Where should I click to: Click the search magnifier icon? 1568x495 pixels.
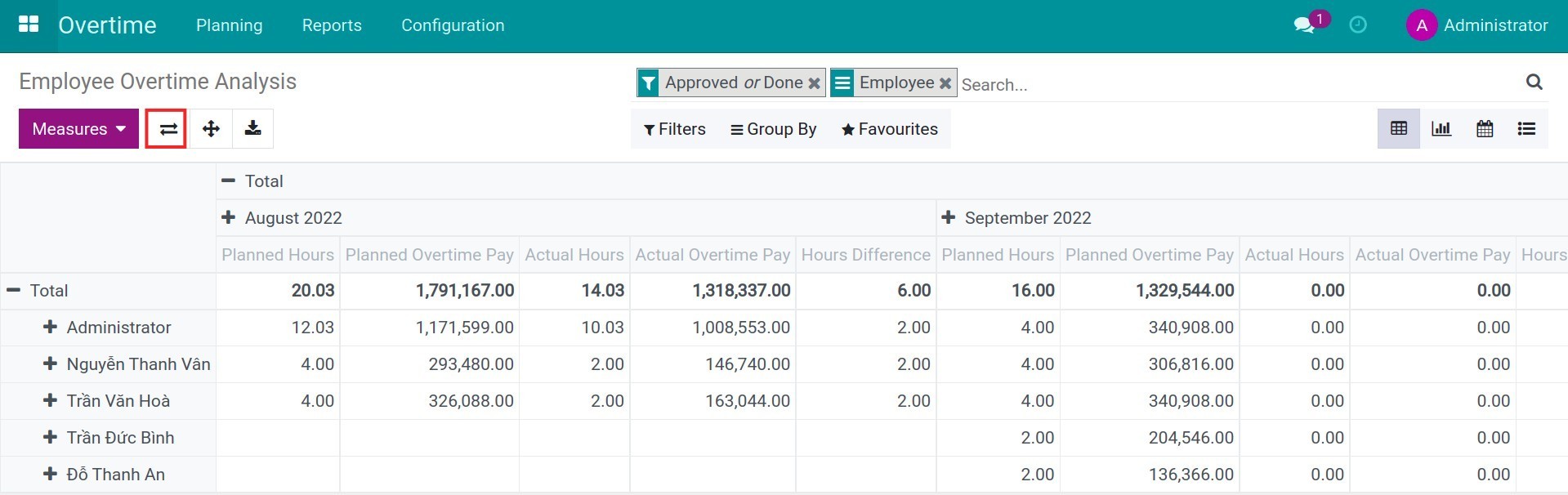coord(1534,82)
